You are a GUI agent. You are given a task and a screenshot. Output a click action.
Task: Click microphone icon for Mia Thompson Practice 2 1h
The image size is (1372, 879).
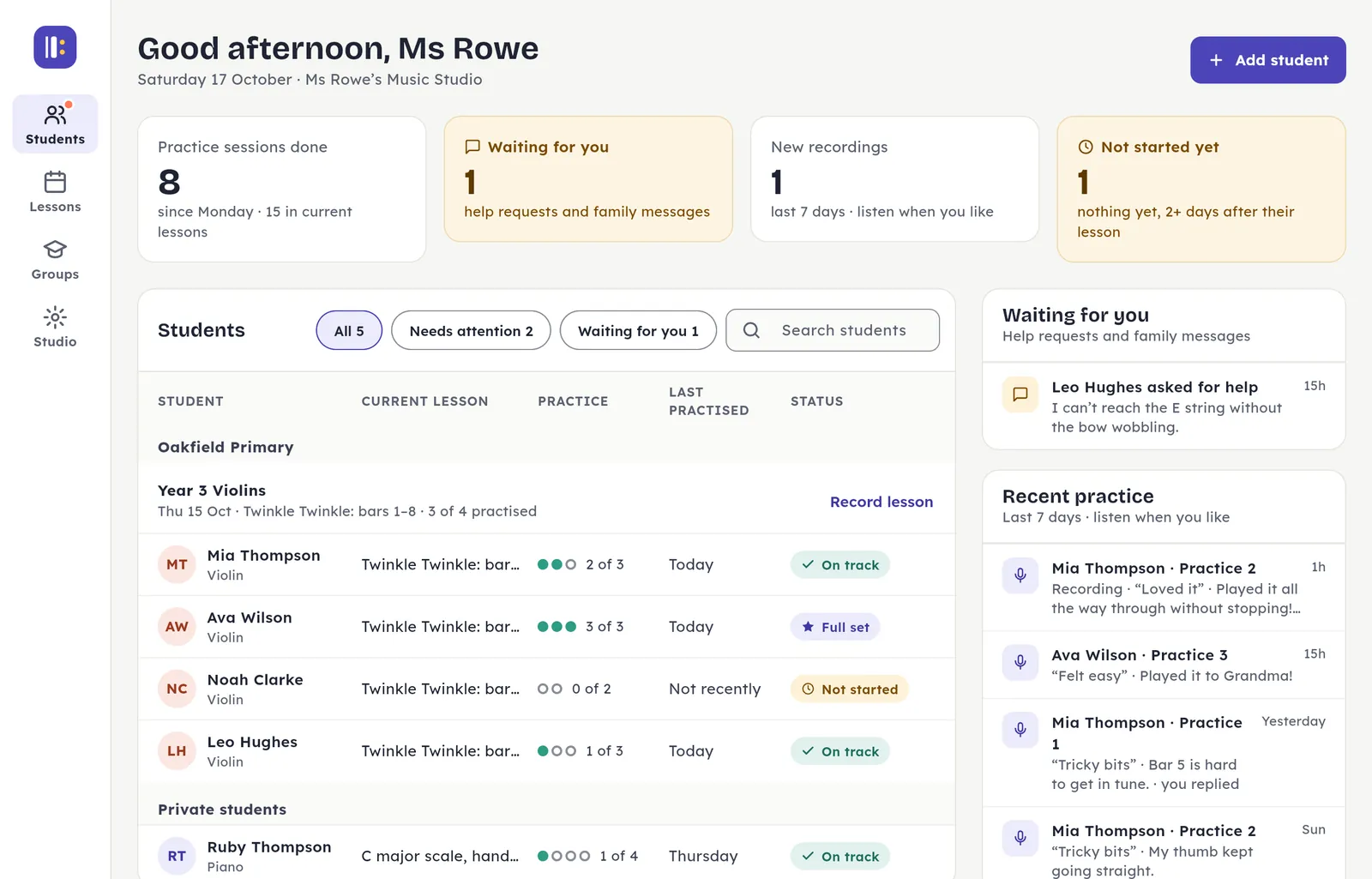pyautogui.click(x=1020, y=575)
